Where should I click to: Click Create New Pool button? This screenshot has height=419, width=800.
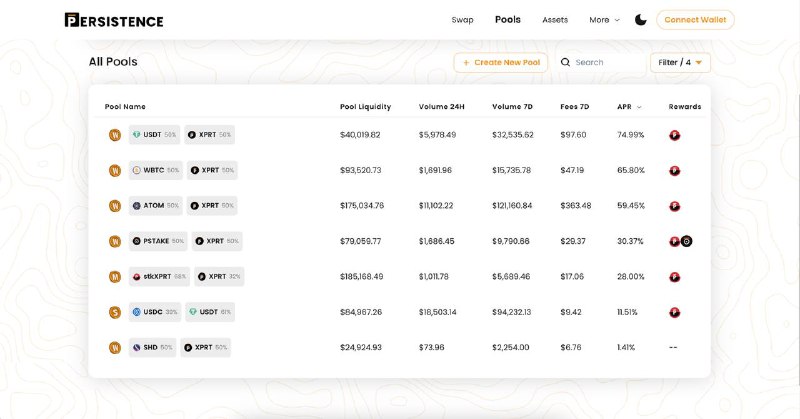501,62
